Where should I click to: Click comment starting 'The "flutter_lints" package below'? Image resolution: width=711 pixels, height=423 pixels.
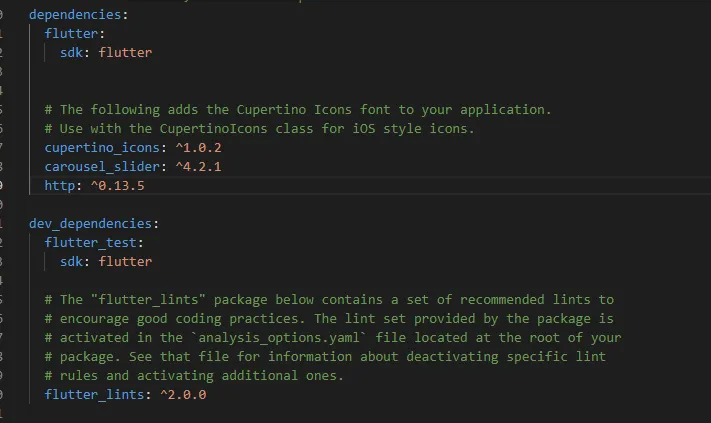point(329,299)
